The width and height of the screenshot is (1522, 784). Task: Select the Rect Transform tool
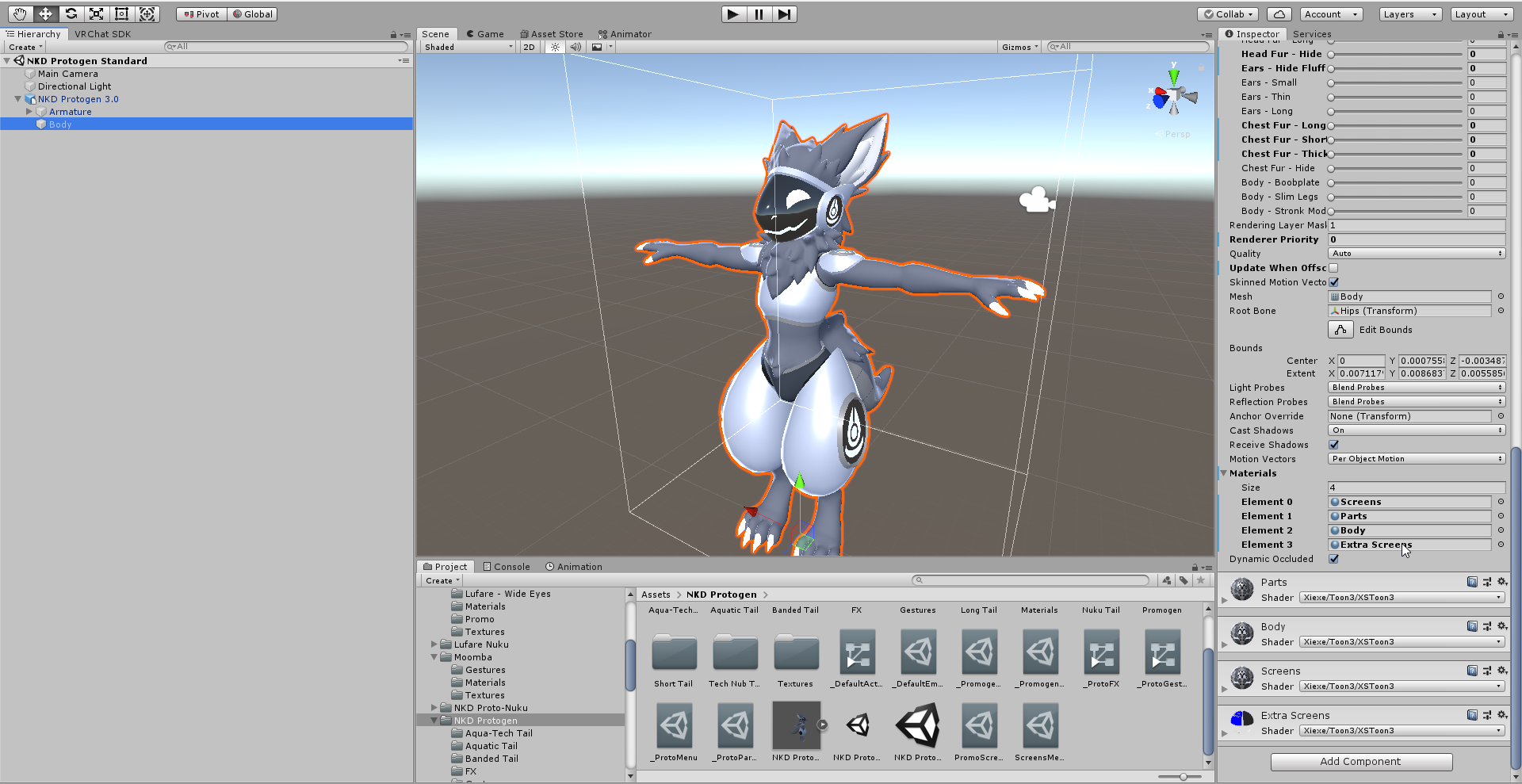pyautogui.click(x=121, y=13)
